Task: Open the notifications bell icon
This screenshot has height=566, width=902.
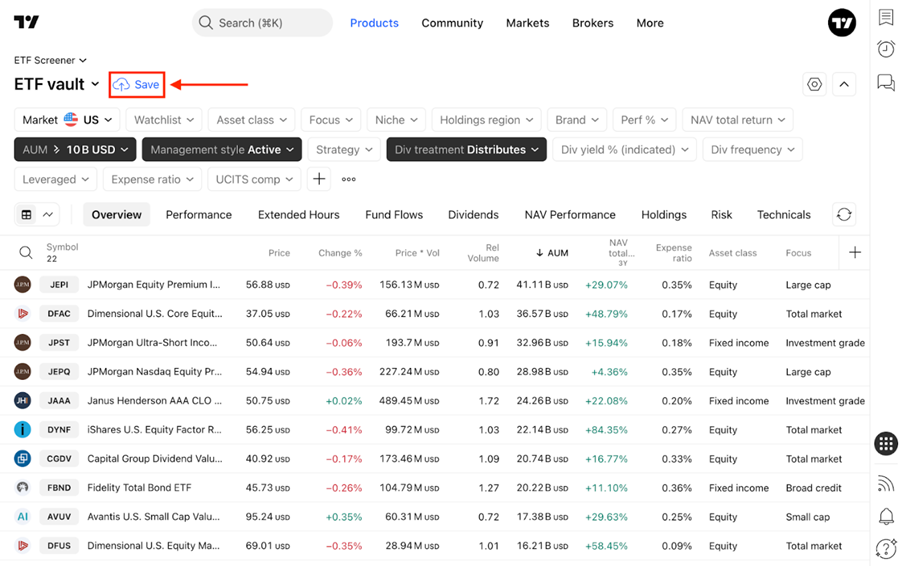Action: pyautogui.click(x=886, y=516)
